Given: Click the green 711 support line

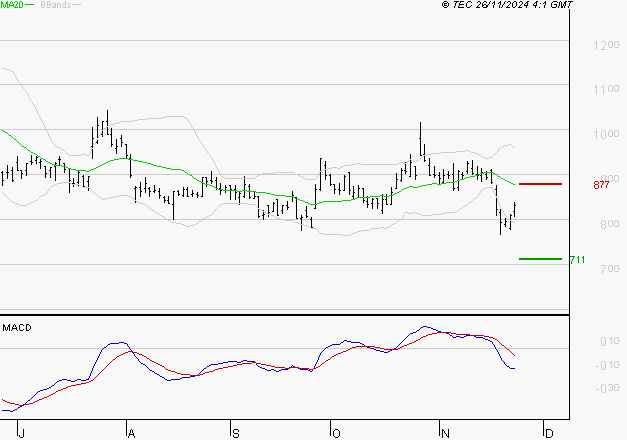Looking at the screenshot, I should pos(540,259).
